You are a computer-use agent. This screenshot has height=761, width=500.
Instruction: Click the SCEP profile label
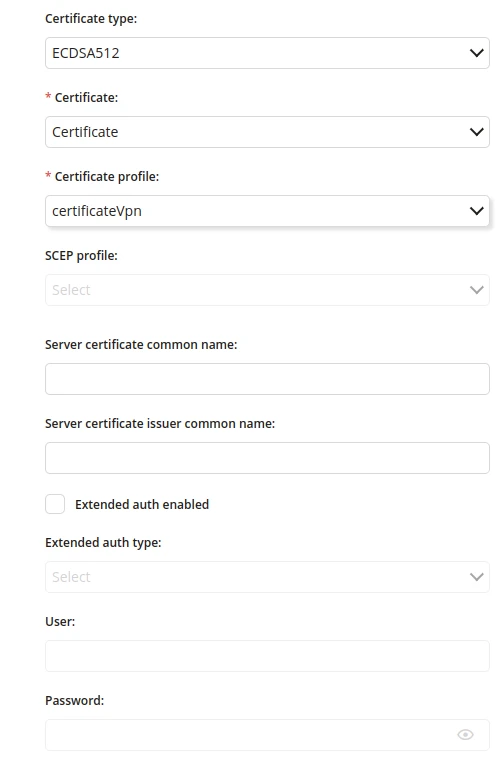(82, 256)
